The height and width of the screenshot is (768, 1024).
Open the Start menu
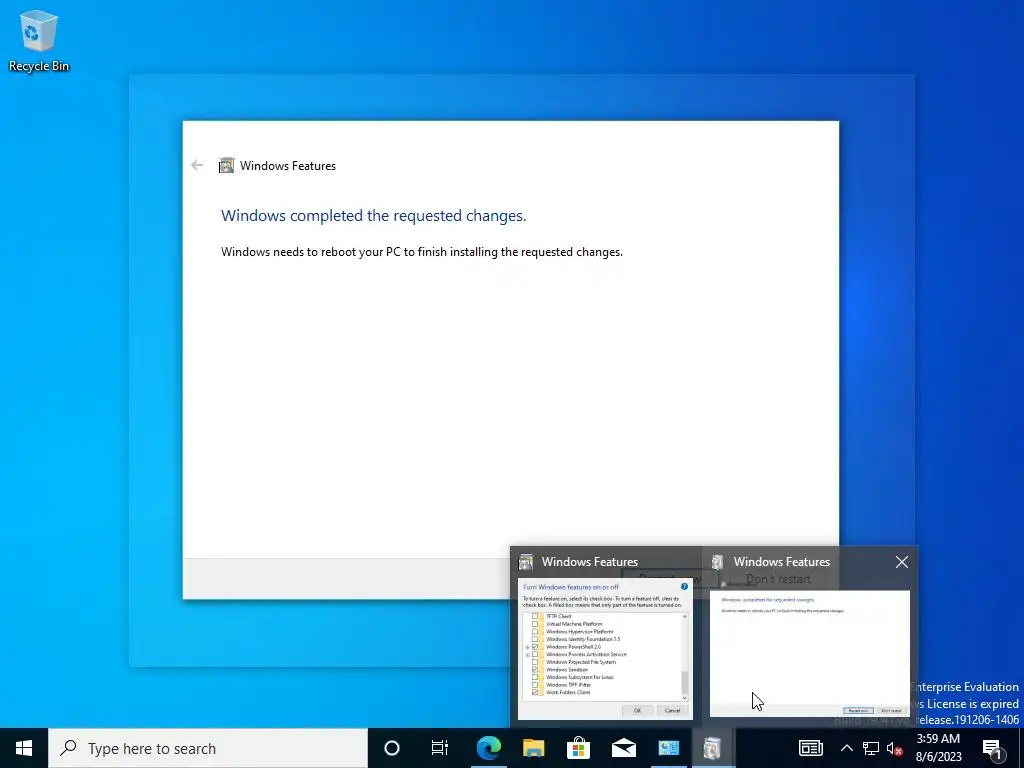(24, 748)
